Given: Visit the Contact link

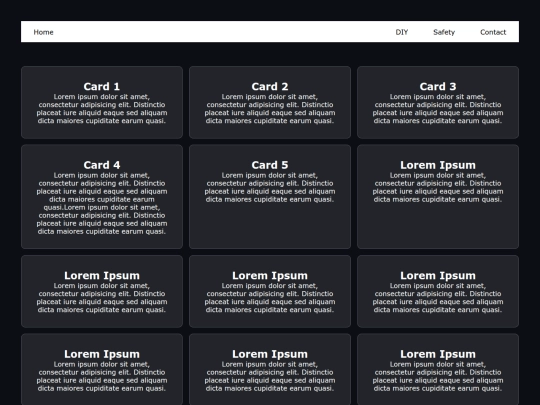Looking at the screenshot, I should click(493, 32).
